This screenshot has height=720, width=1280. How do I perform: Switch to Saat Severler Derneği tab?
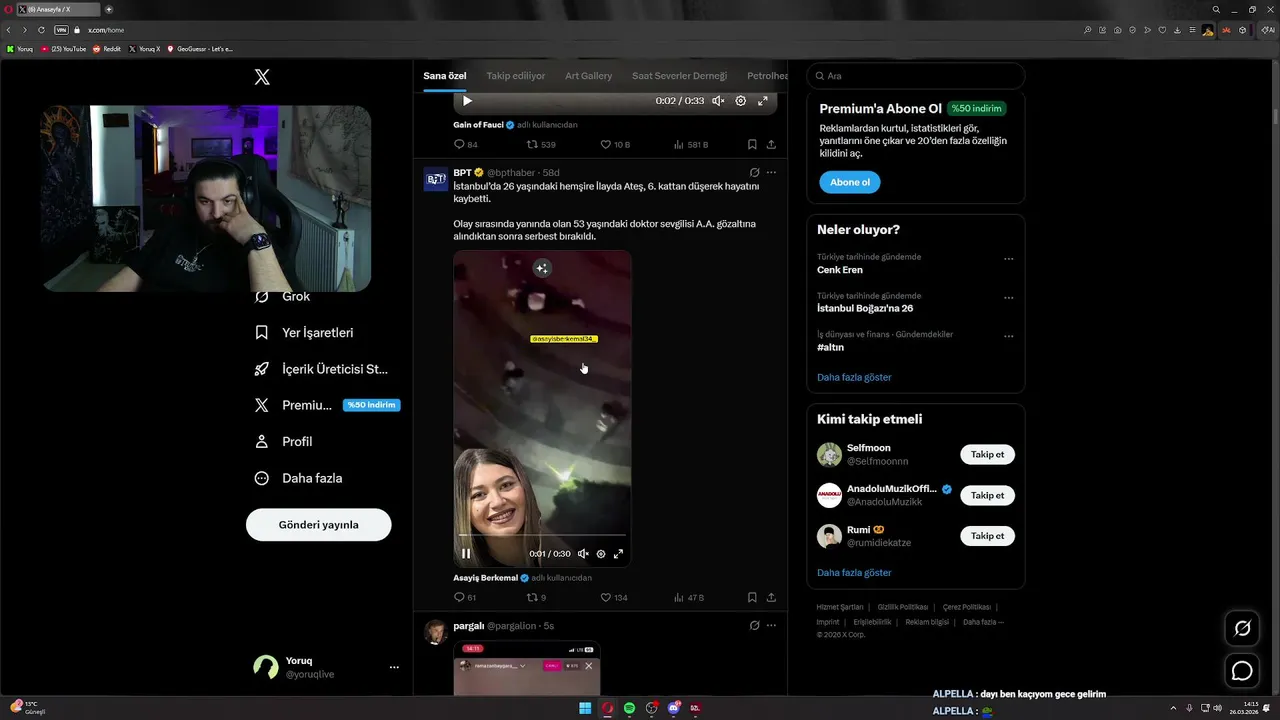(679, 76)
